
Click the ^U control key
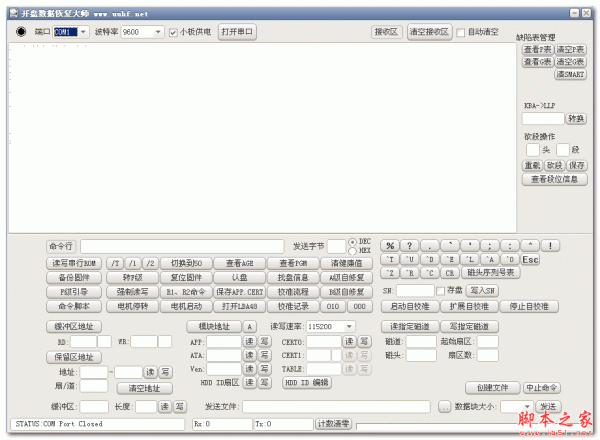pyautogui.click(x=410, y=260)
